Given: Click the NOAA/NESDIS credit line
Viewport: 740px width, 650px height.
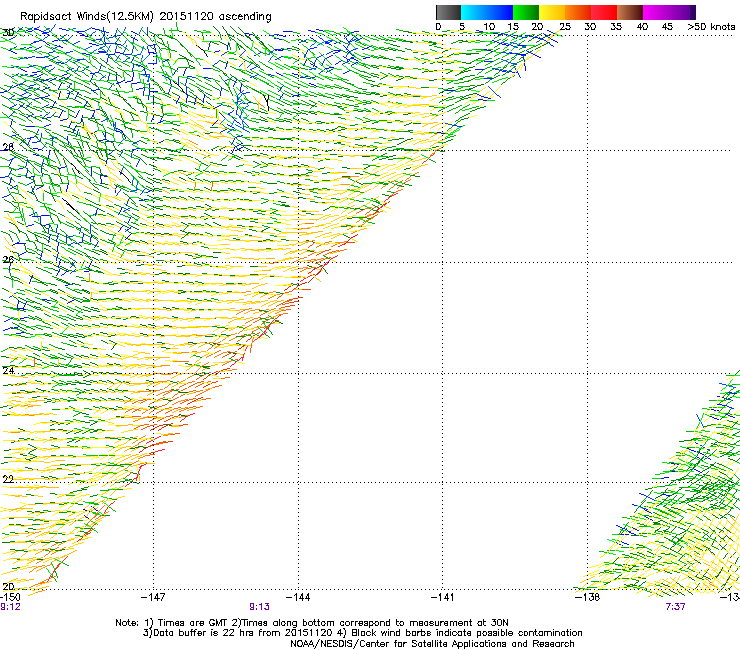Looking at the screenshot, I should 432,644.
